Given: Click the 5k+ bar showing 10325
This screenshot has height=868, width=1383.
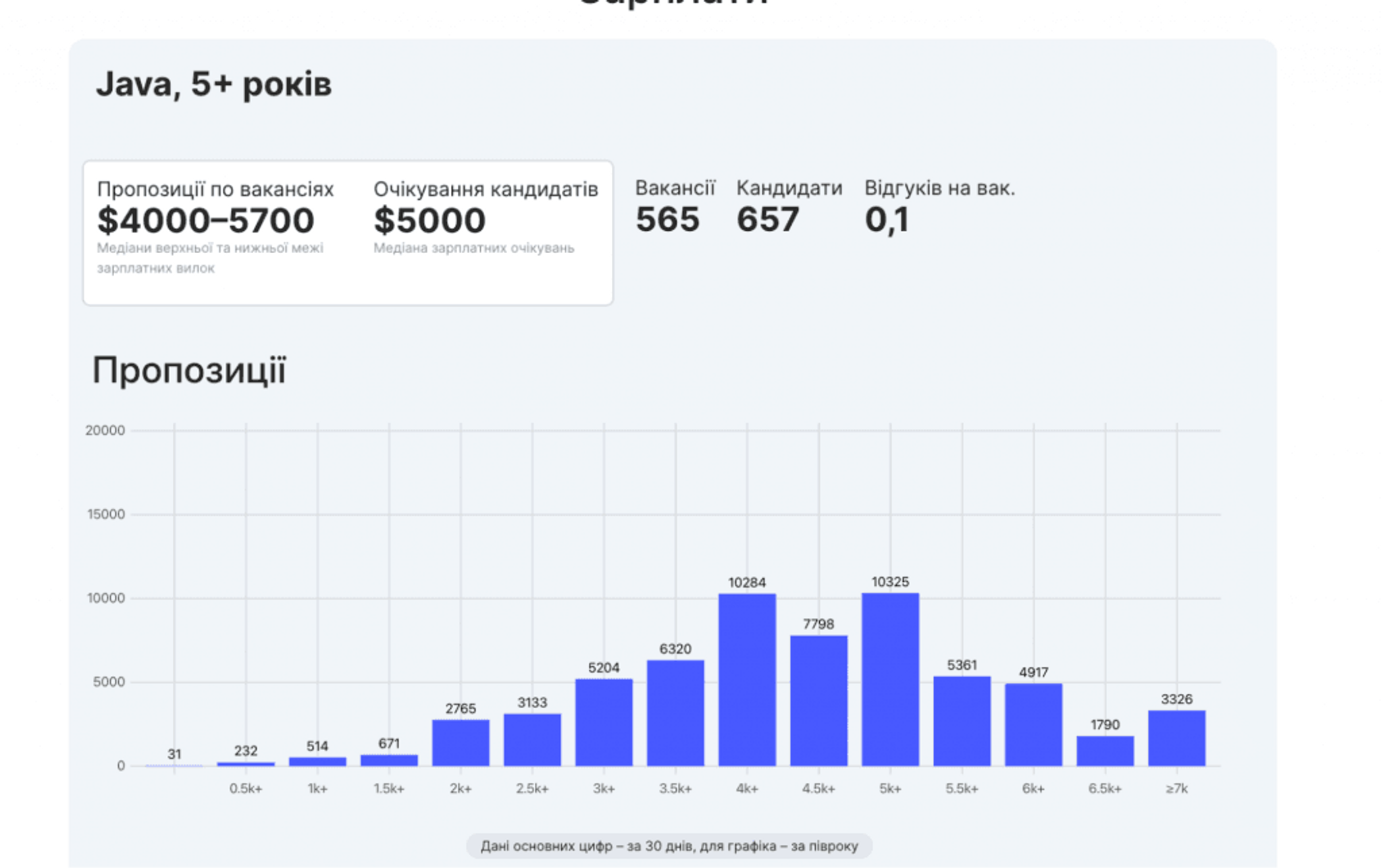Looking at the screenshot, I should coord(890,680).
